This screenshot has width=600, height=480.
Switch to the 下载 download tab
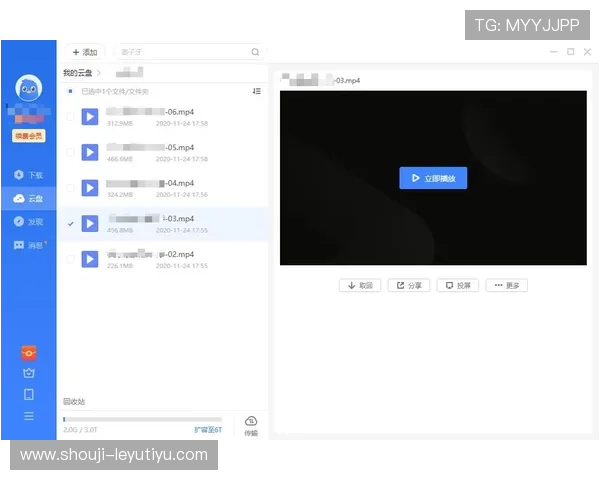28,175
